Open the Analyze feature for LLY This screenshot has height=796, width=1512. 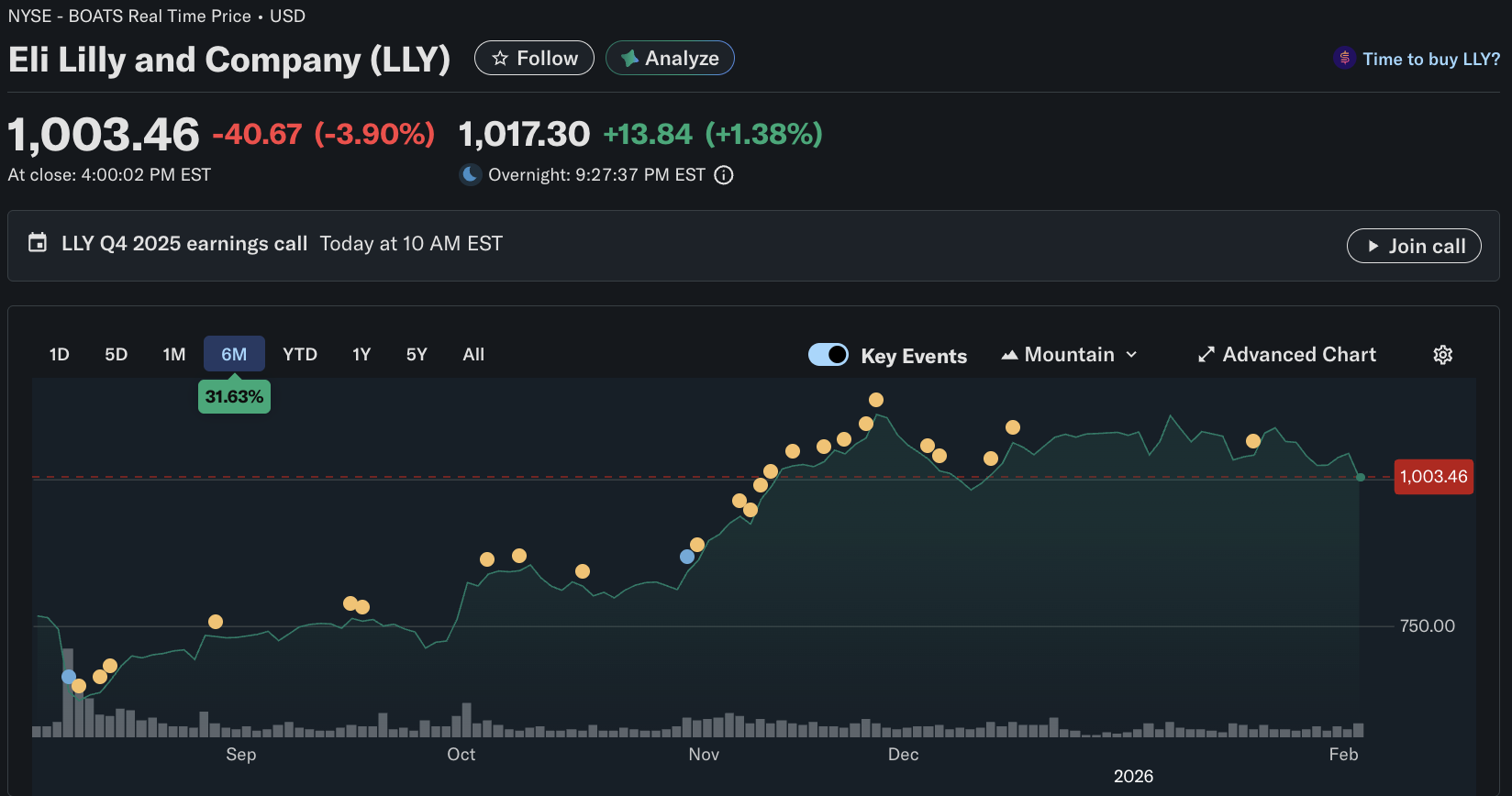[x=670, y=58]
